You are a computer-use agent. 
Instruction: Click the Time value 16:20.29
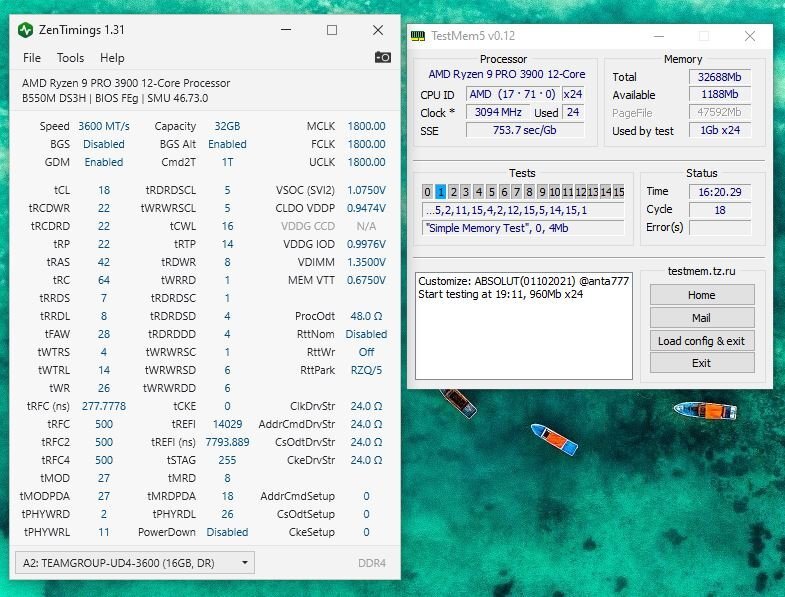point(720,192)
